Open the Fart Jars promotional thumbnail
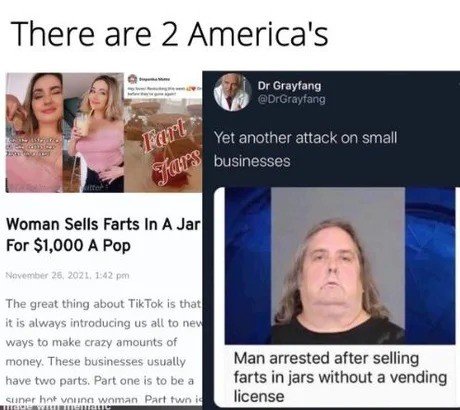Viewport: 460px width, 410px height. (163, 132)
